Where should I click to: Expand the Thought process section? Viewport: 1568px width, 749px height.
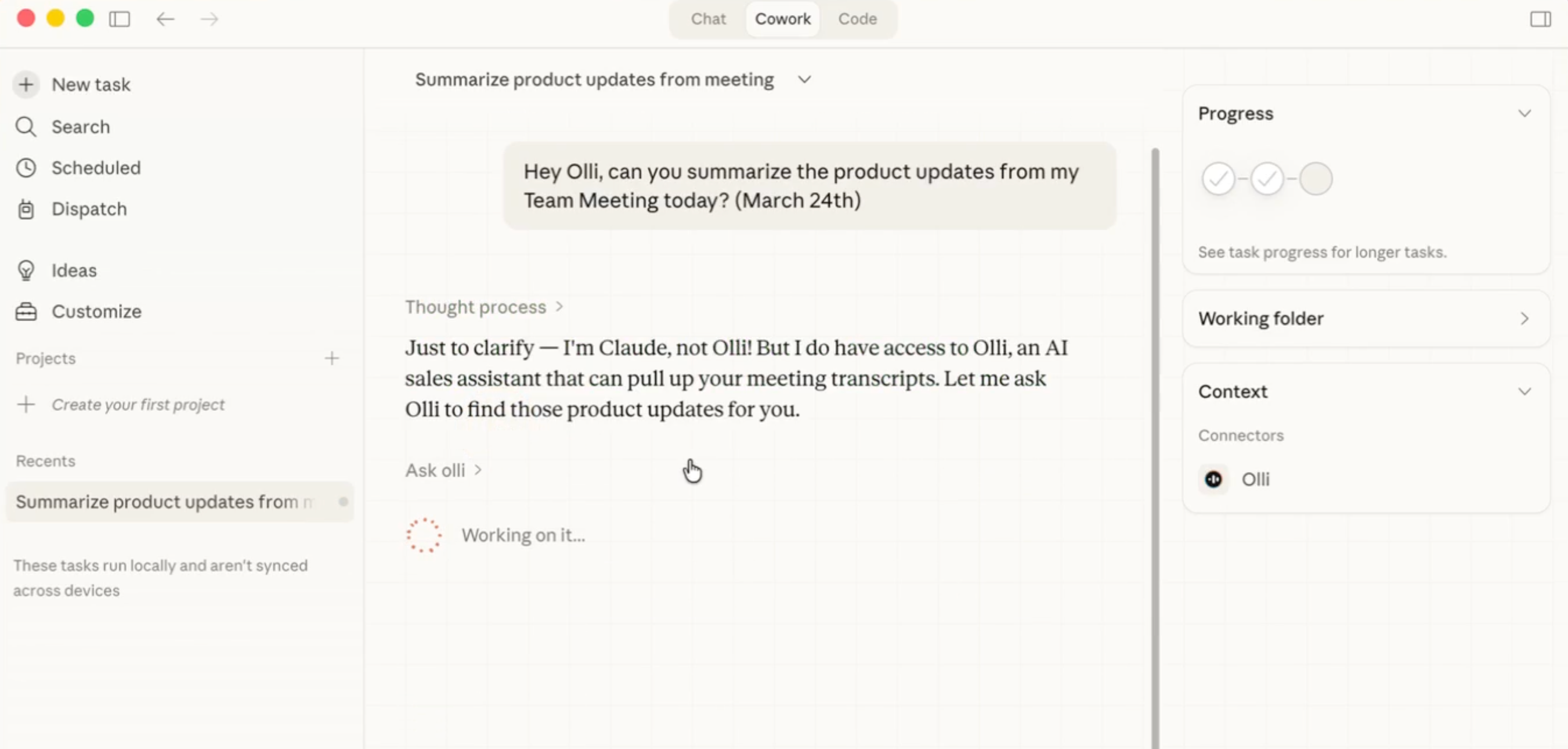coord(484,307)
